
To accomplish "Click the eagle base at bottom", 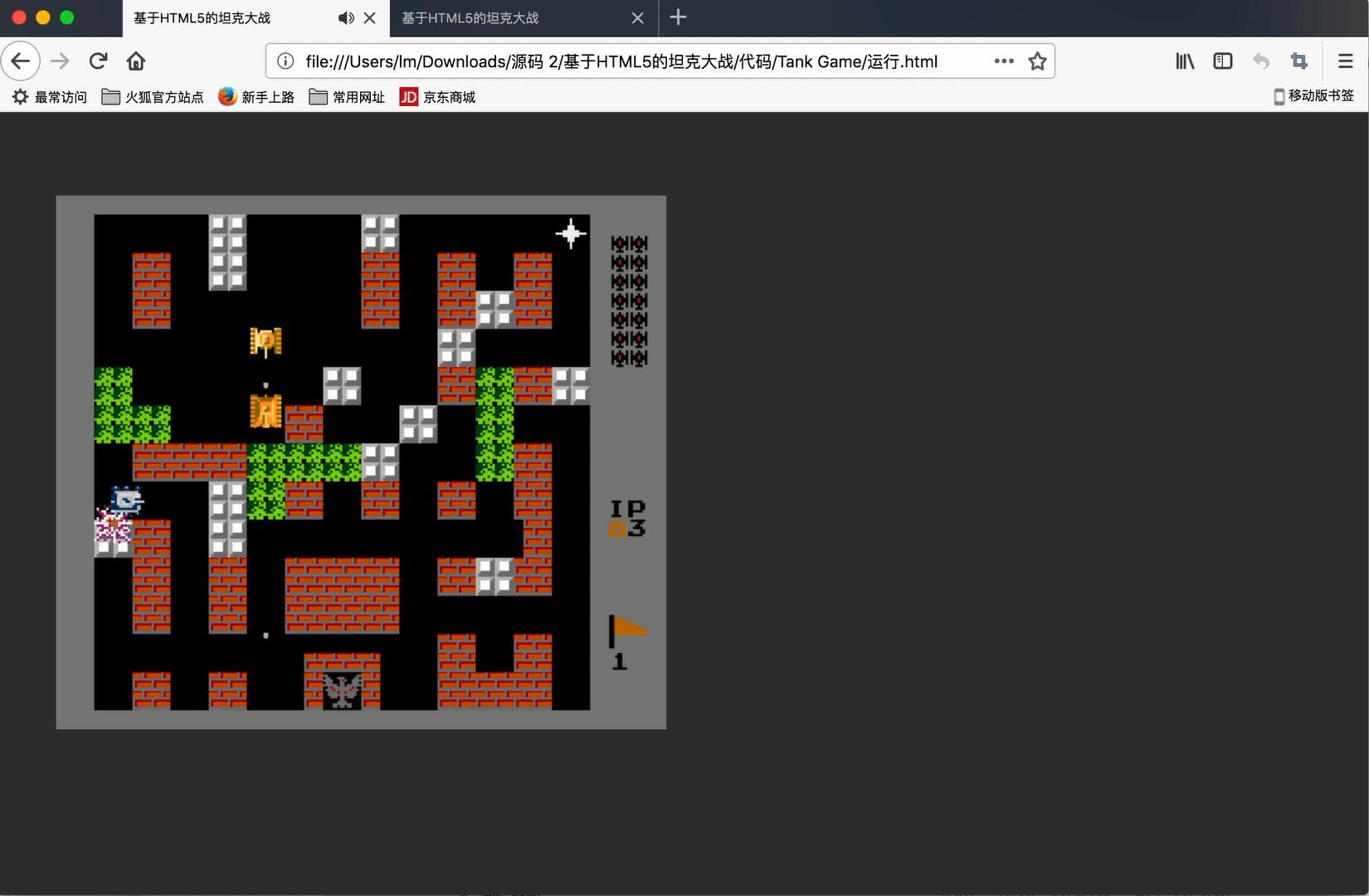I will click(x=342, y=691).
